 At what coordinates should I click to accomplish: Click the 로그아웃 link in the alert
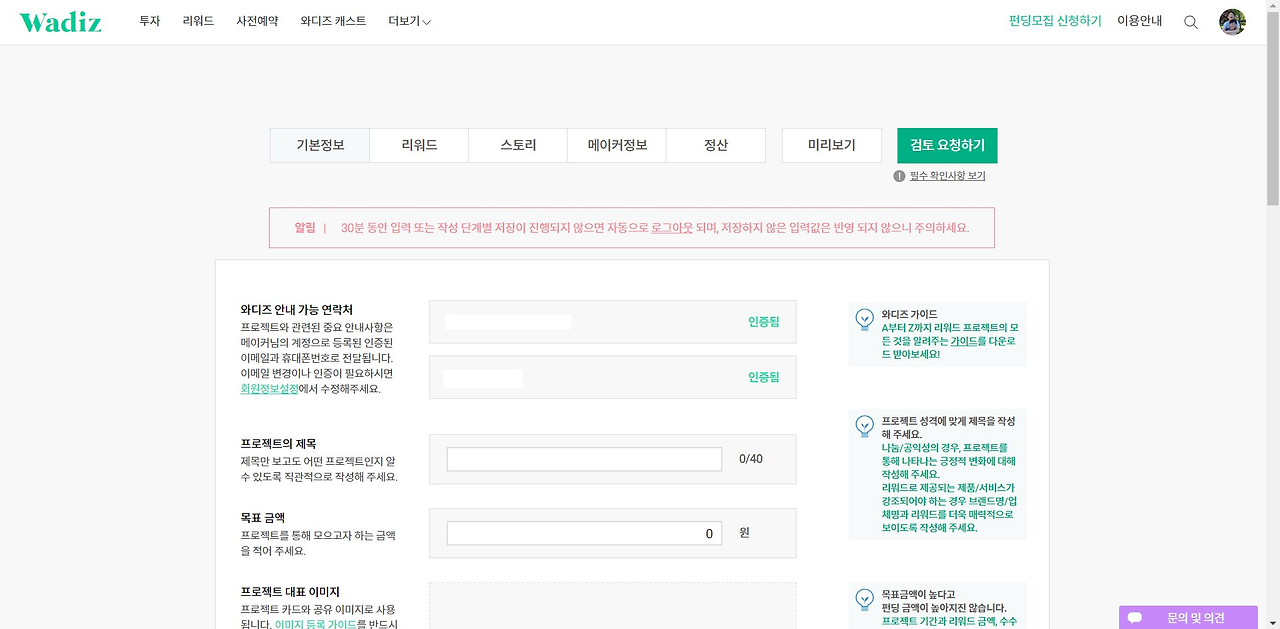pos(672,228)
